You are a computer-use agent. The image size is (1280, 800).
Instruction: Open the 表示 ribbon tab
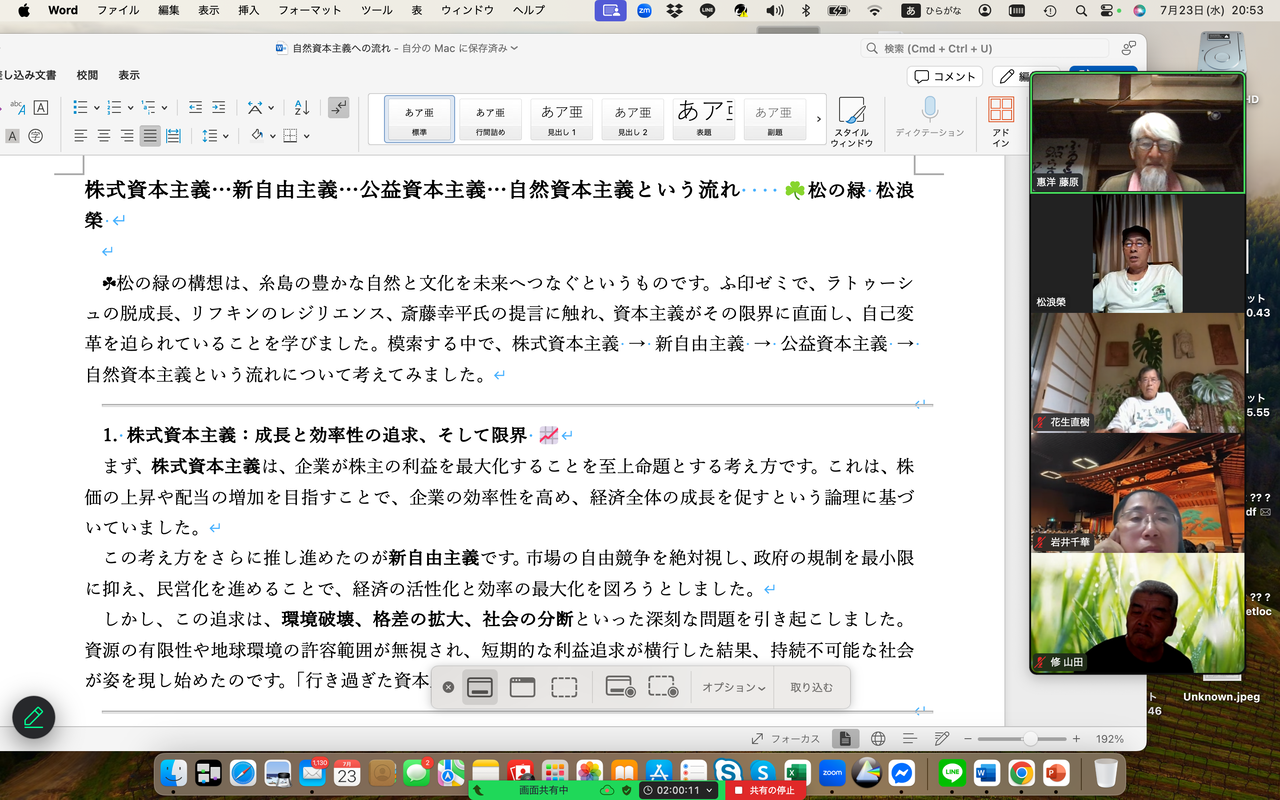pos(129,75)
